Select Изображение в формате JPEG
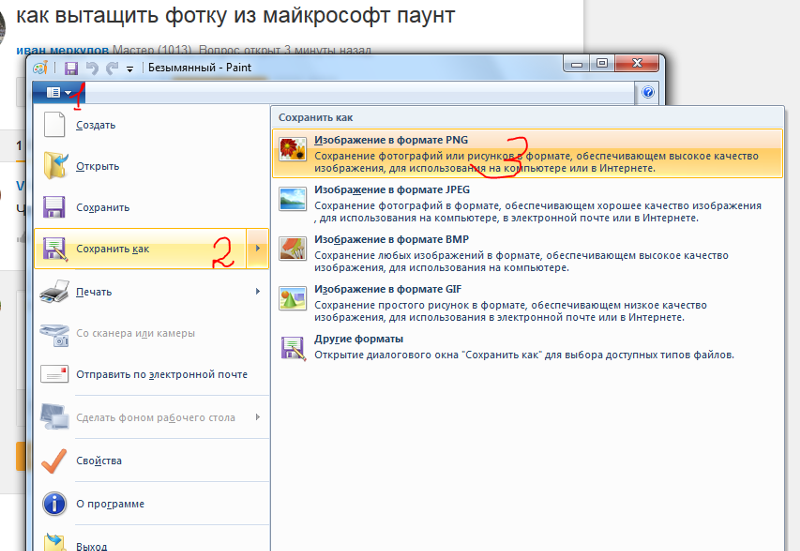 tap(528, 203)
